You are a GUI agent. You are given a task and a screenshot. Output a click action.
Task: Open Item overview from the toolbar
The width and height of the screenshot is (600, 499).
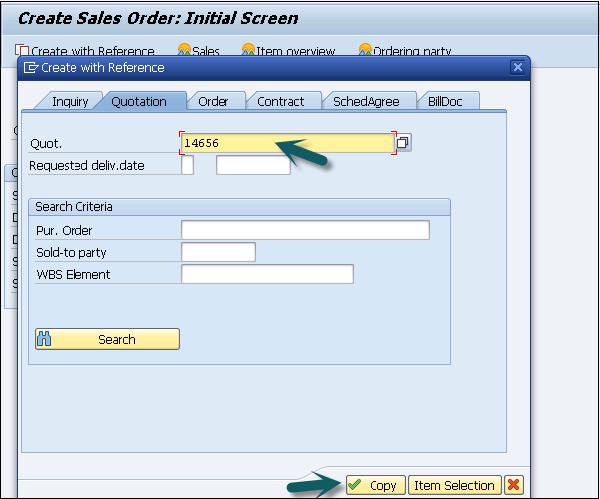point(288,50)
